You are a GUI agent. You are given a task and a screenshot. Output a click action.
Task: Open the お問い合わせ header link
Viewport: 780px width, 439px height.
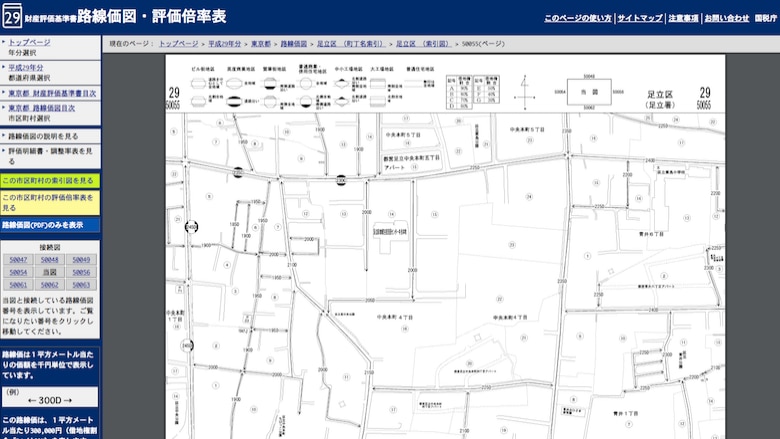[x=726, y=18]
